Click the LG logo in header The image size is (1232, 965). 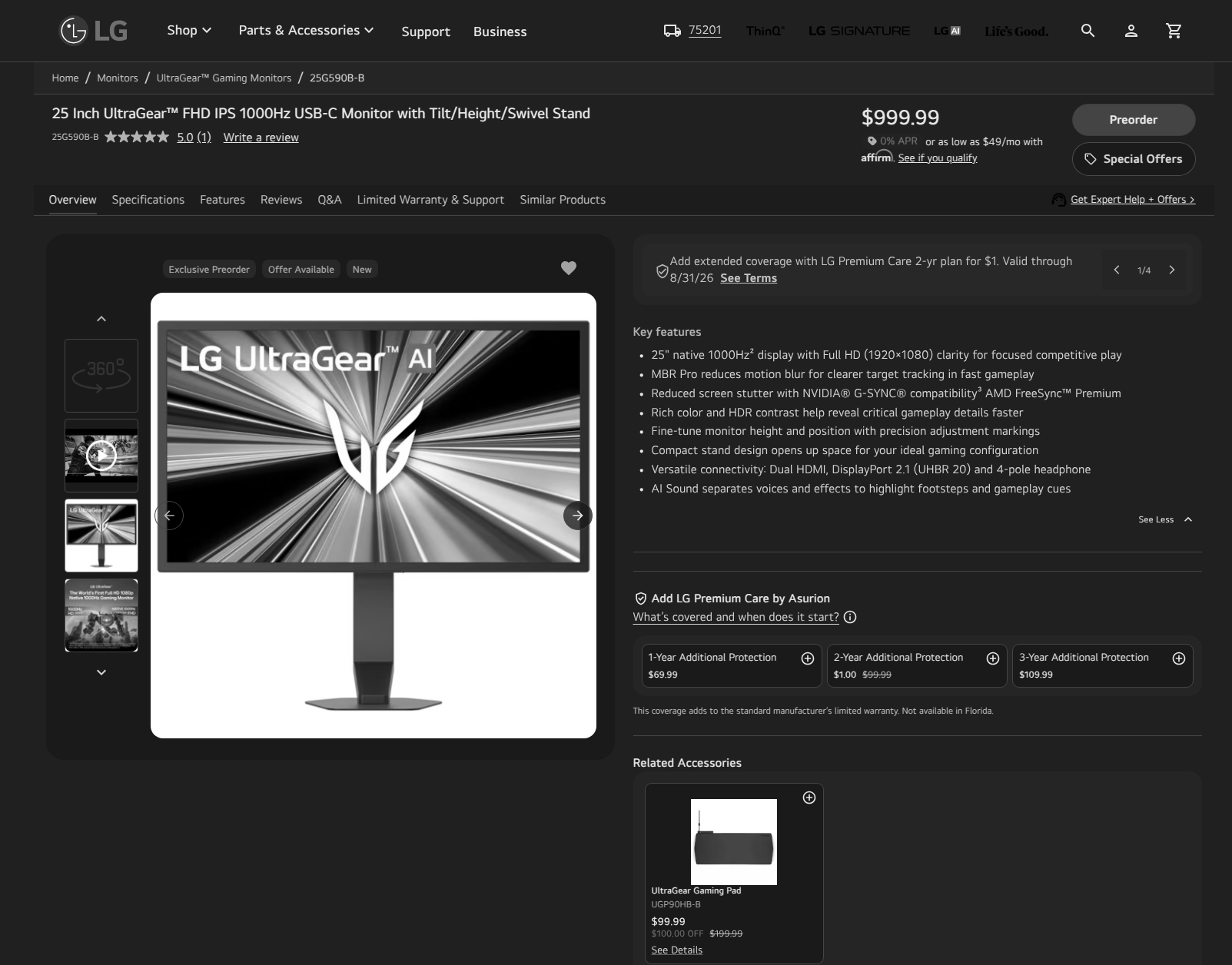[94, 31]
